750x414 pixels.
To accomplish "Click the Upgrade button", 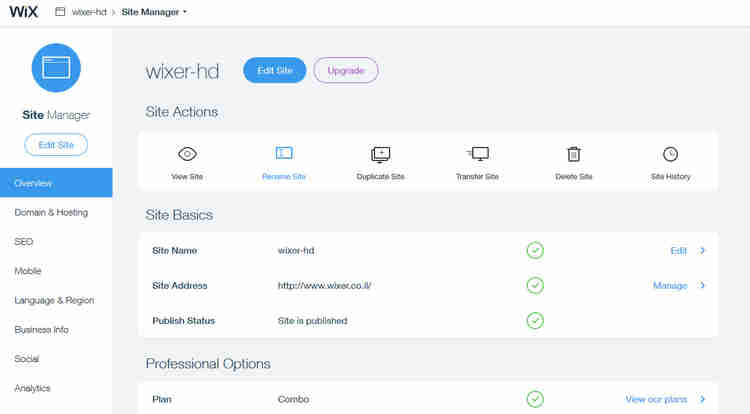I will [346, 70].
